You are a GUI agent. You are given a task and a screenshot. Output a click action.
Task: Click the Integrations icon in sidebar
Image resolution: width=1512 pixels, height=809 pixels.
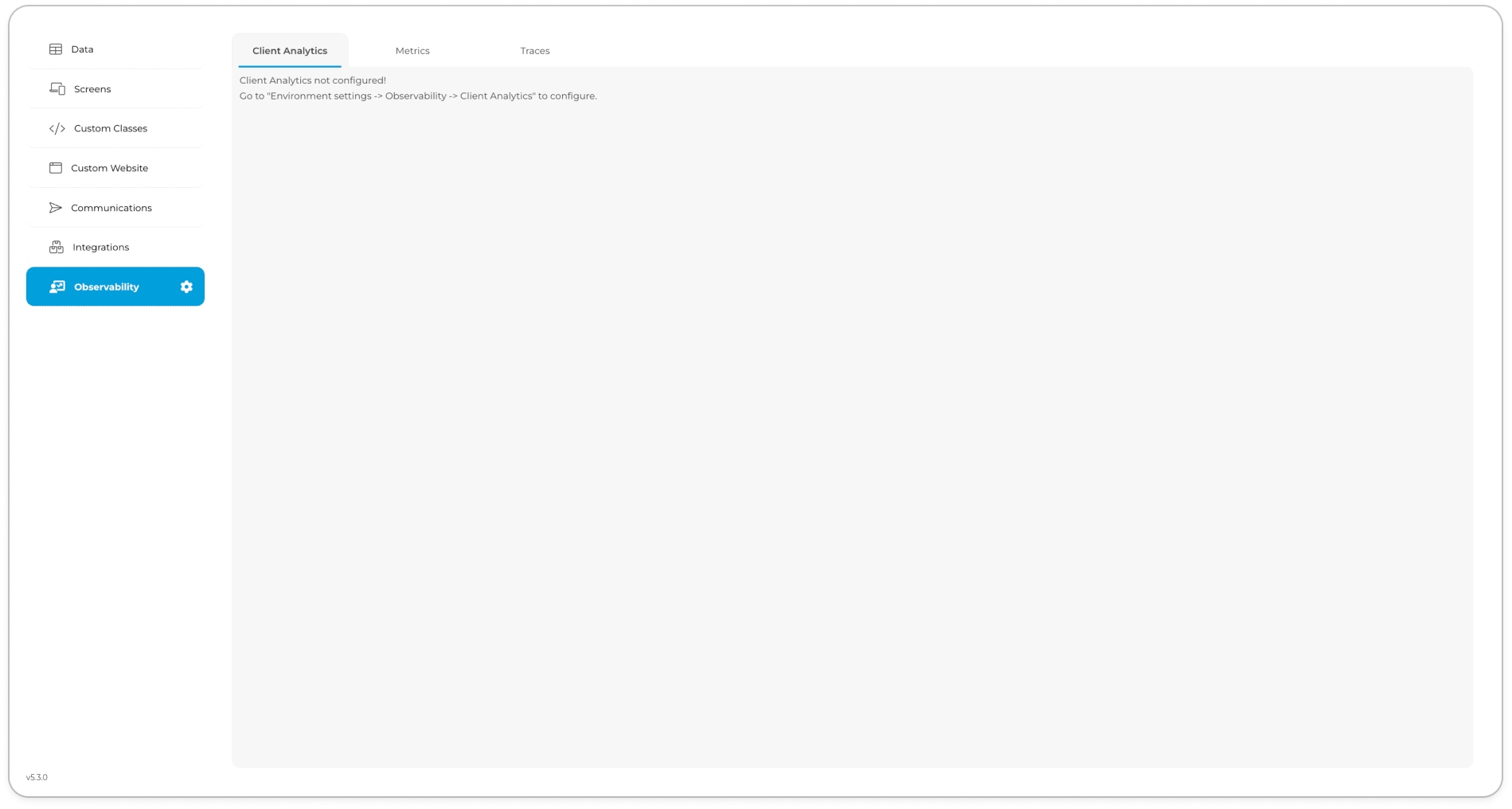tap(57, 248)
